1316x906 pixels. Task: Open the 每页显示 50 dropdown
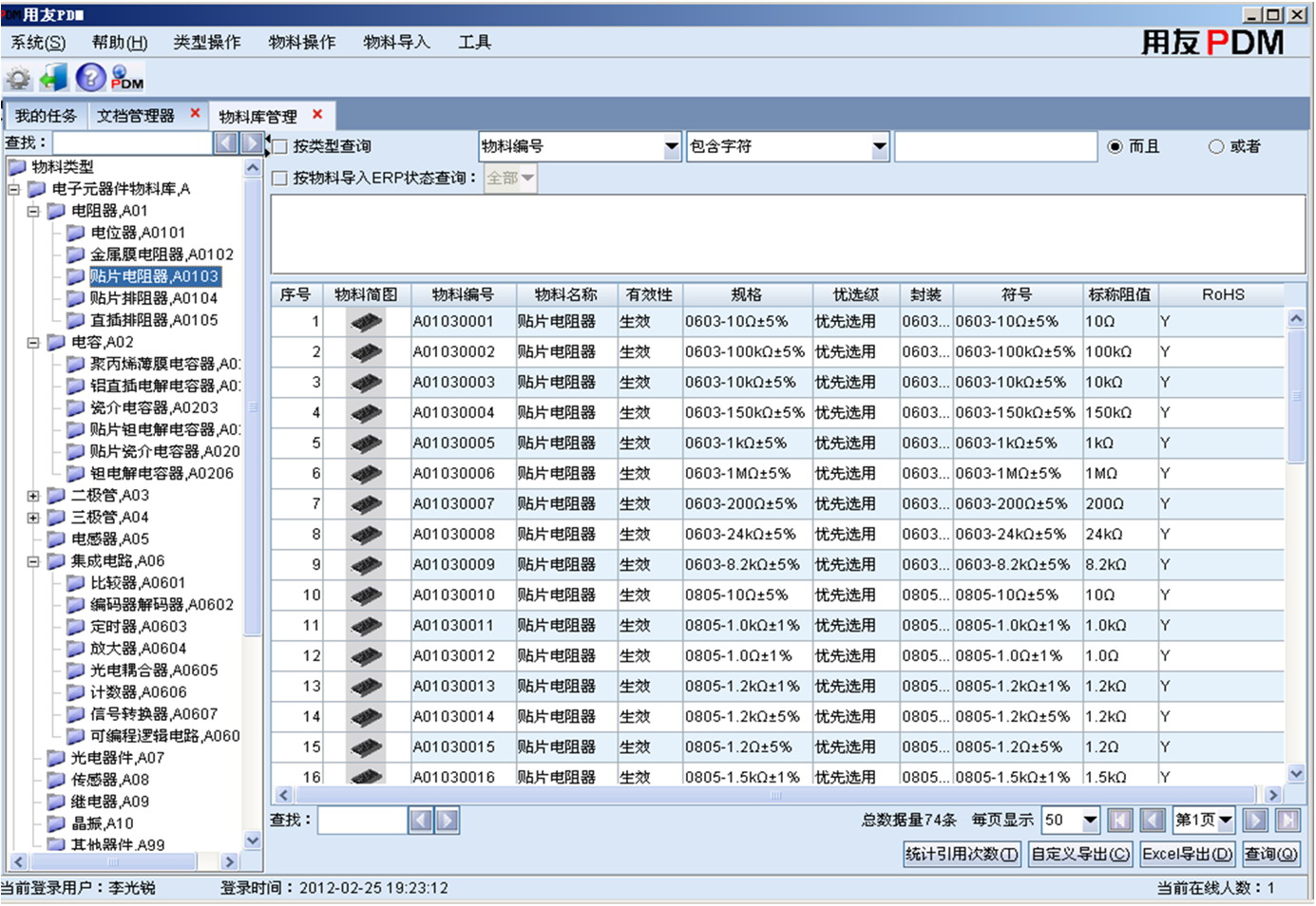pos(1091,820)
